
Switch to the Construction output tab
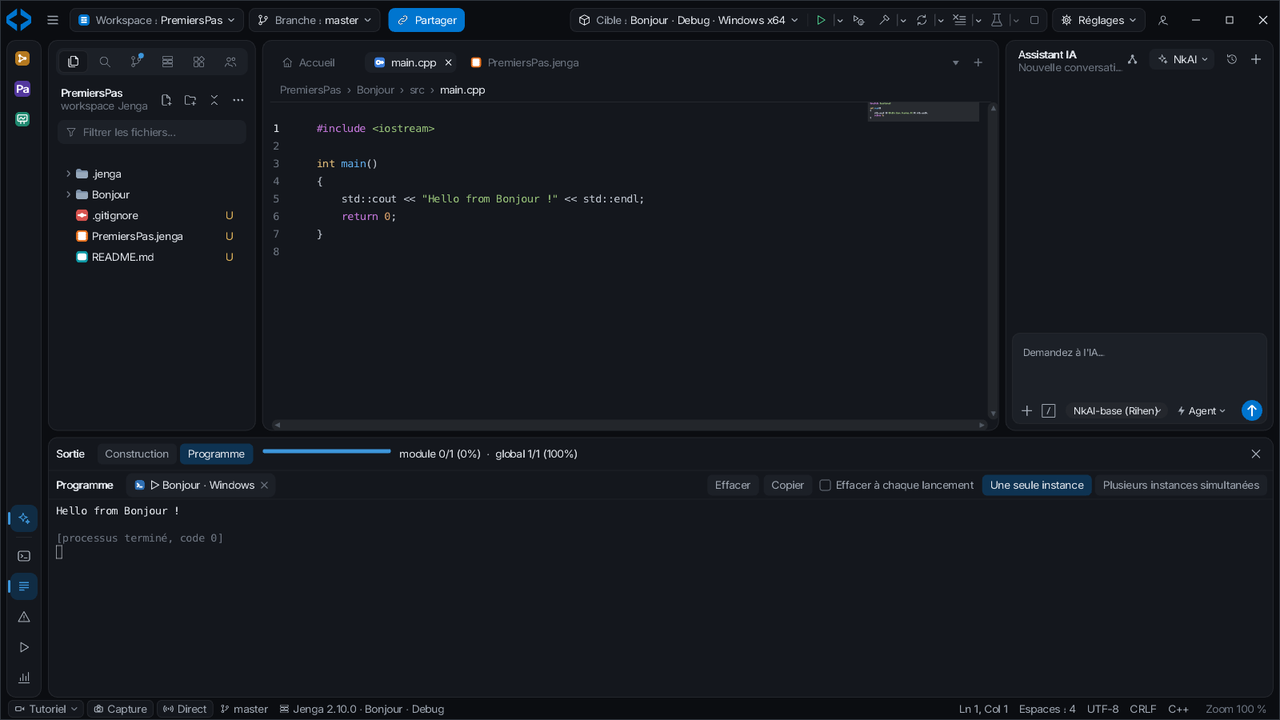pyautogui.click(x=137, y=454)
